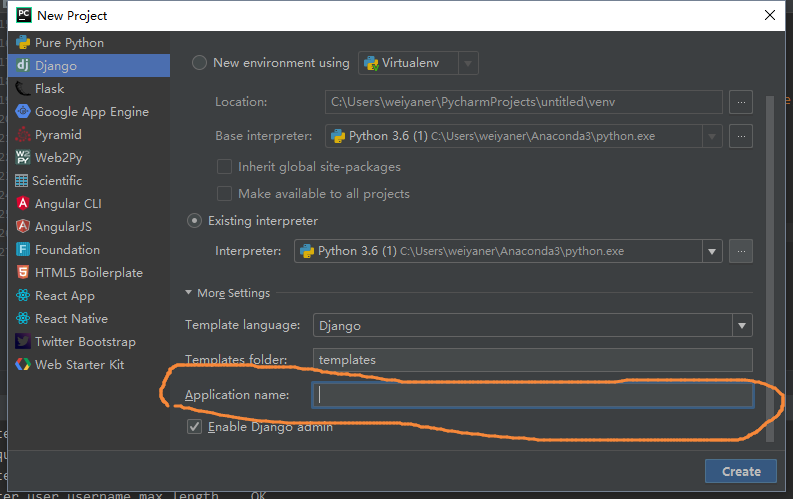Open the Base interpreter dropdown
The height and width of the screenshot is (499, 793).
click(712, 136)
